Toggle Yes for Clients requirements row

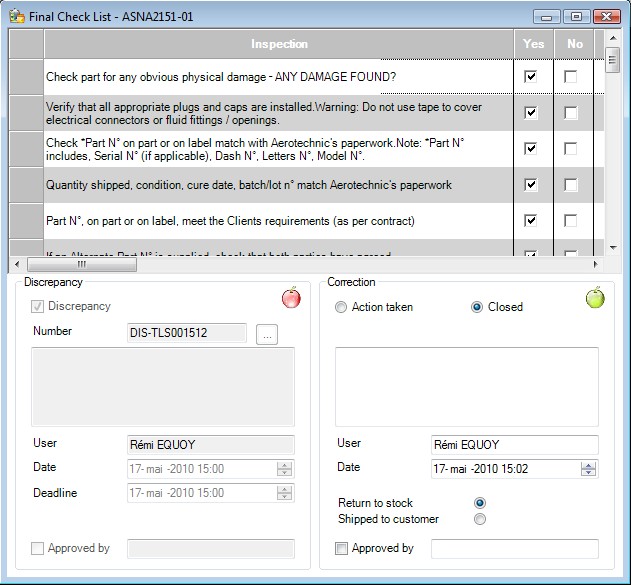531,221
